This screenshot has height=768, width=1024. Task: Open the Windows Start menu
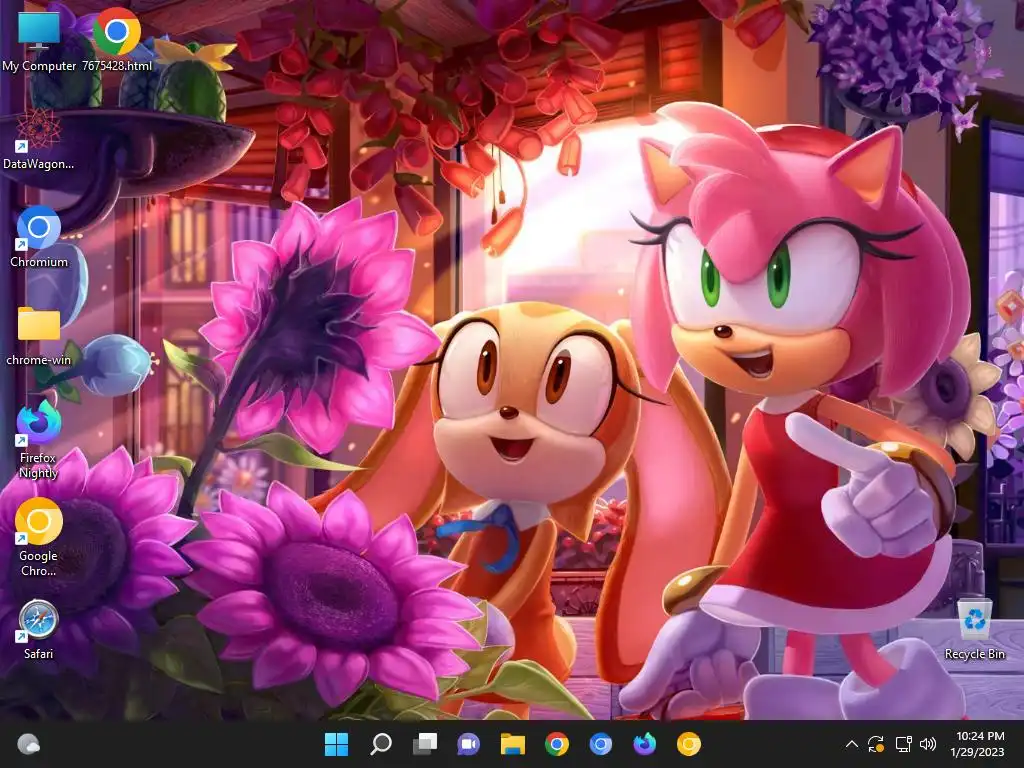click(x=336, y=744)
